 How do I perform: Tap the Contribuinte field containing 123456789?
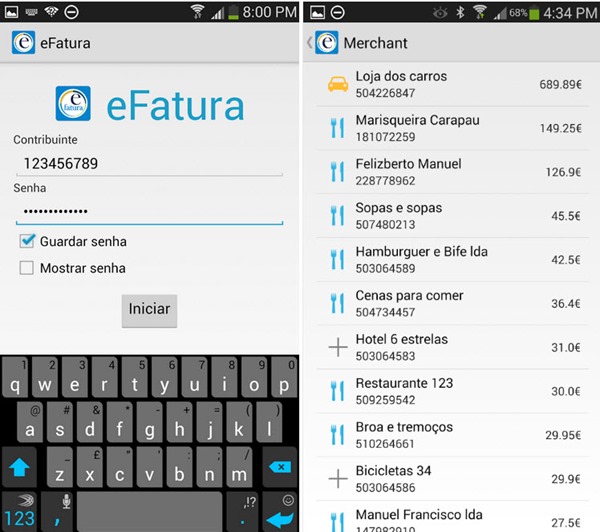pos(149,164)
